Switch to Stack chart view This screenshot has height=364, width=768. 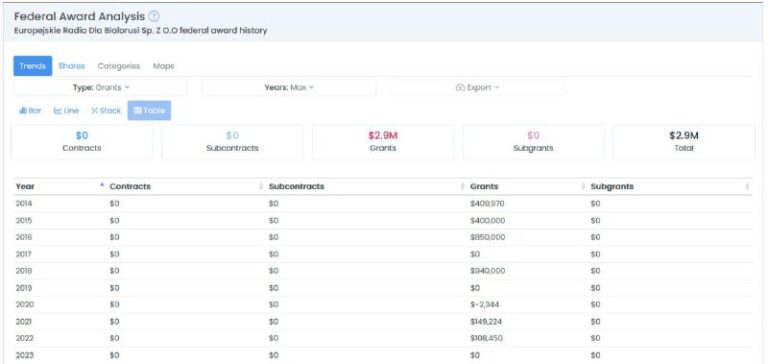[x=106, y=111]
